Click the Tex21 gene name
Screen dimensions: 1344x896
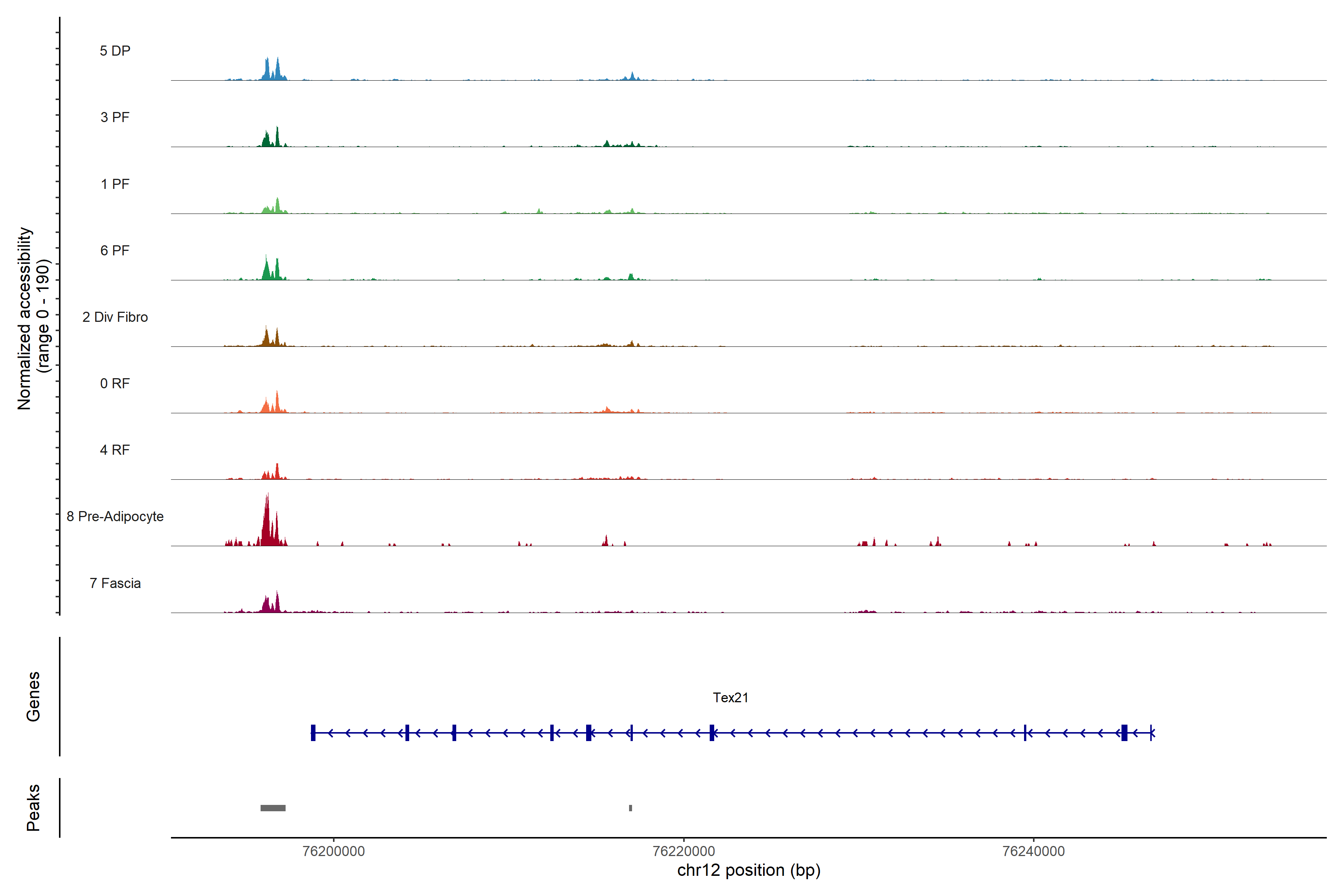pos(730,698)
